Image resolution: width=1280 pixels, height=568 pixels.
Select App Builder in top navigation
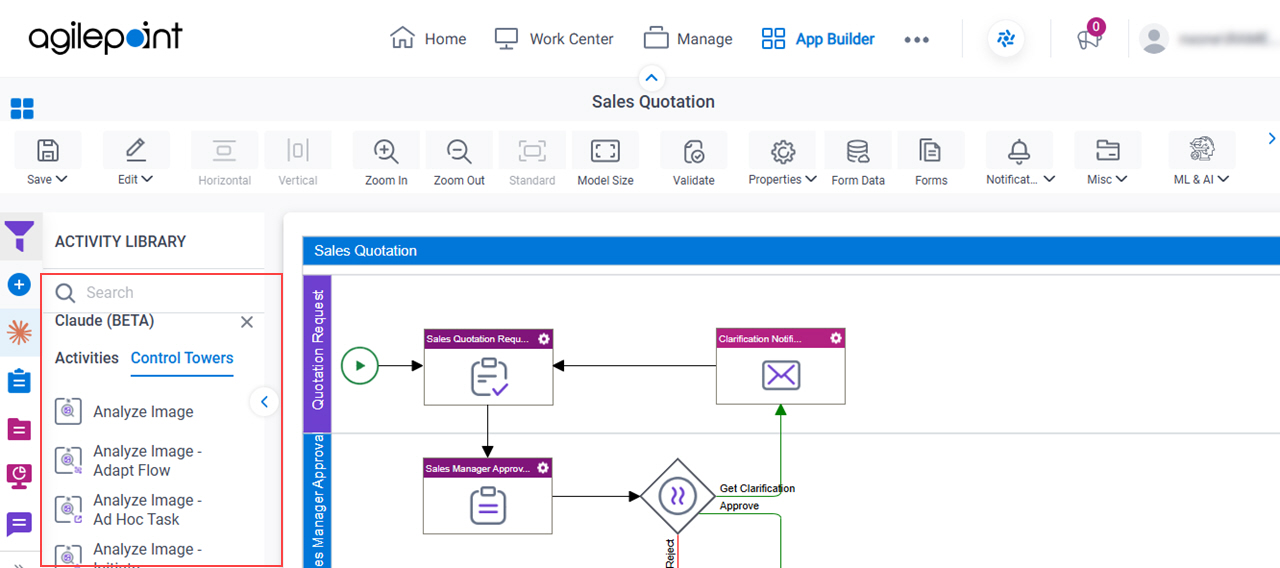[818, 39]
